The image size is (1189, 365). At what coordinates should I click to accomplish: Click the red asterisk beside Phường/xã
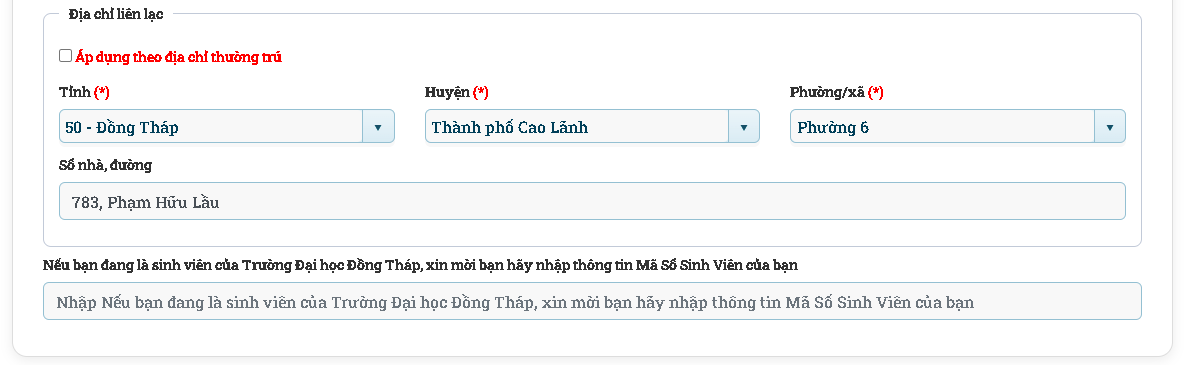[x=876, y=93]
